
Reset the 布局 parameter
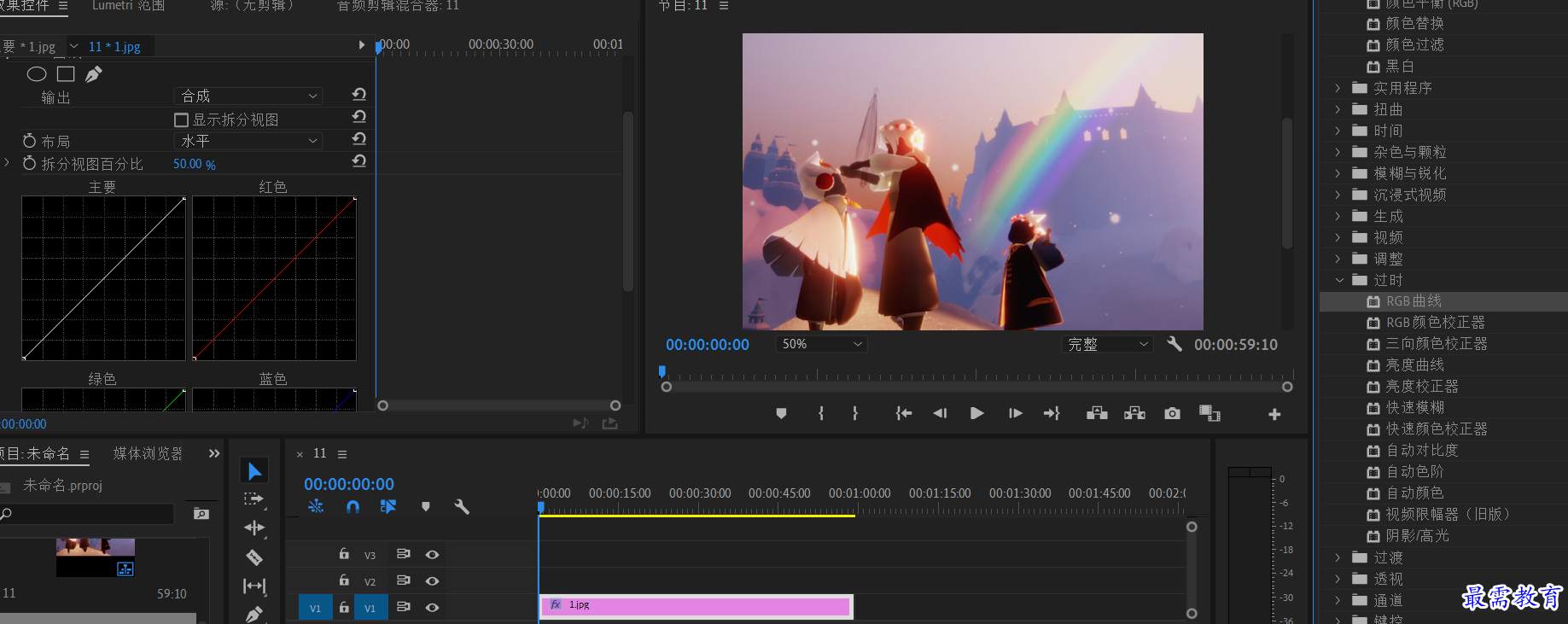coord(359,139)
